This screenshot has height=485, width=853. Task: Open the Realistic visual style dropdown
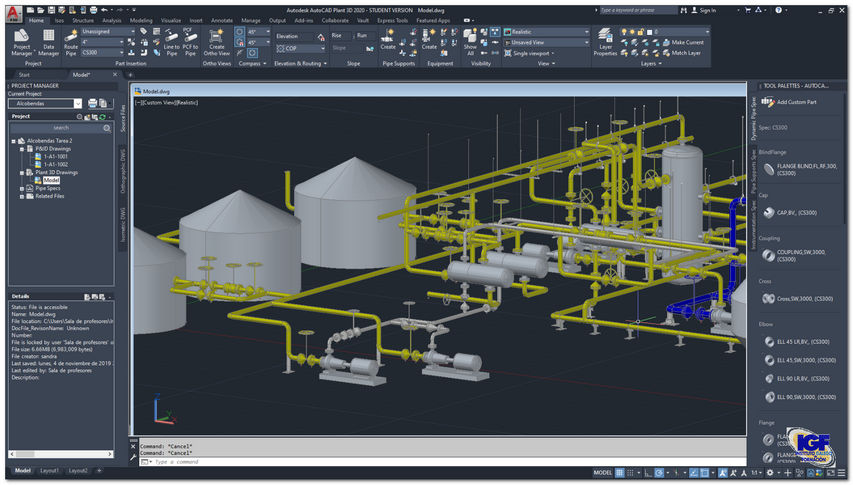click(546, 31)
